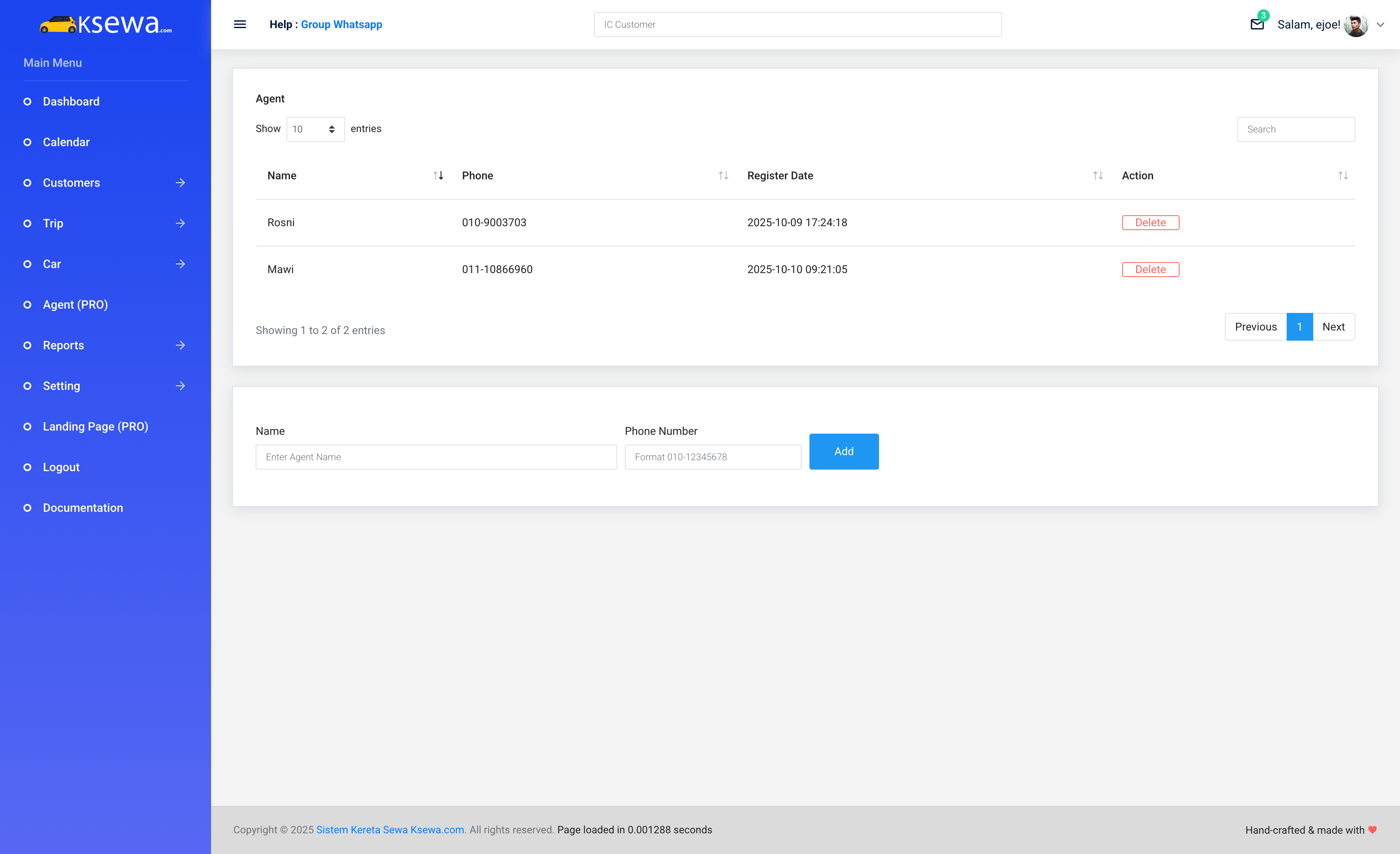Click the Enter Agent Name field
The width and height of the screenshot is (1400, 854).
click(436, 457)
